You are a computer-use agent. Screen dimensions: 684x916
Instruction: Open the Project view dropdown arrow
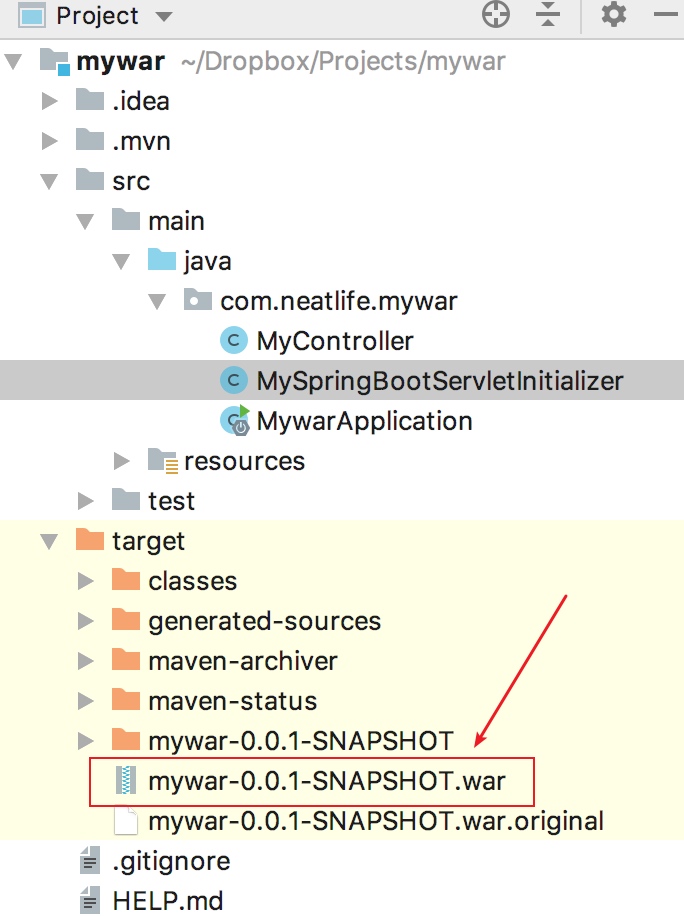click(164, 16)
